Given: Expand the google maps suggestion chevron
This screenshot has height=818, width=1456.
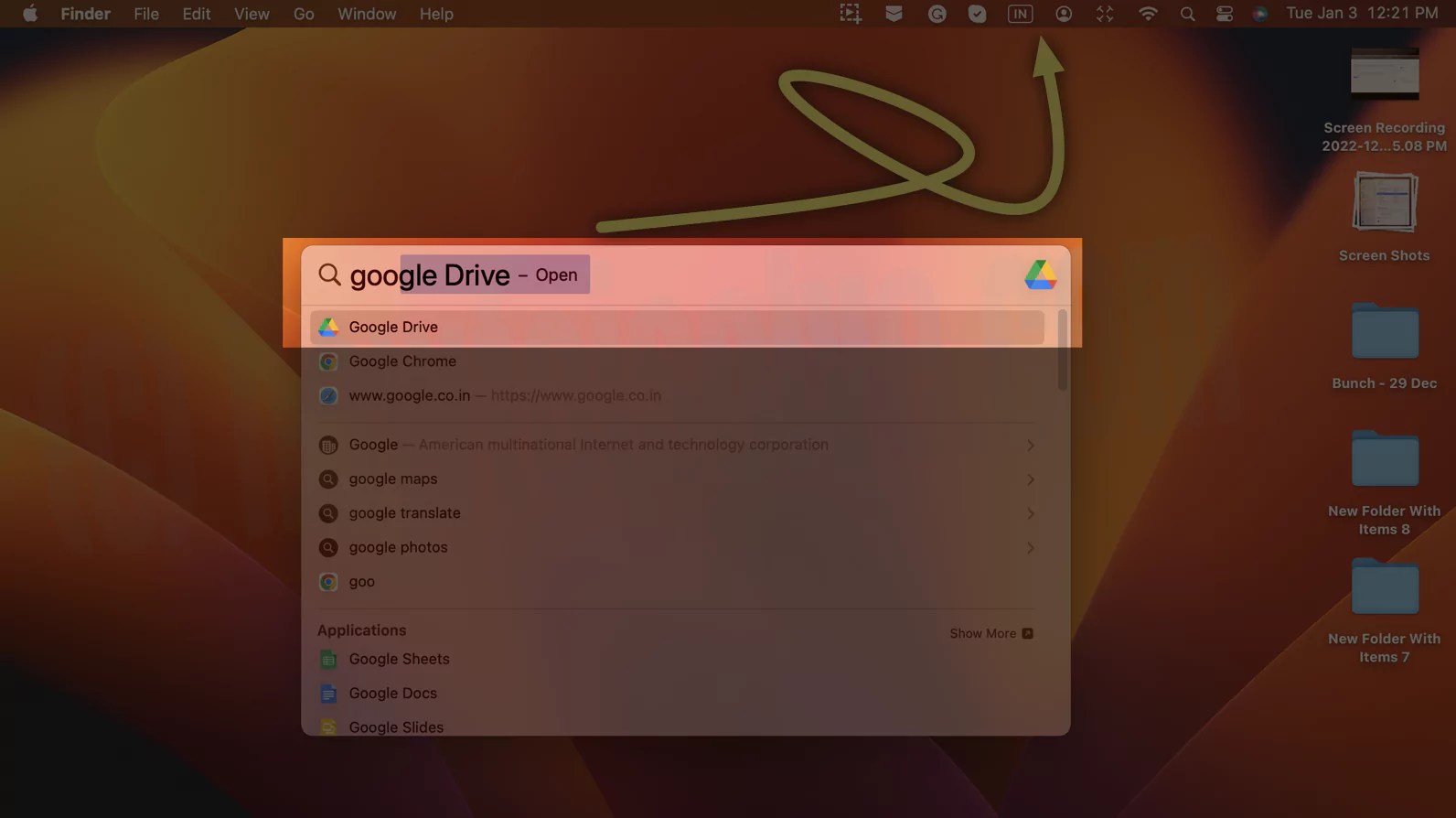Looking at the screenshot, I should click(1031, 479).
